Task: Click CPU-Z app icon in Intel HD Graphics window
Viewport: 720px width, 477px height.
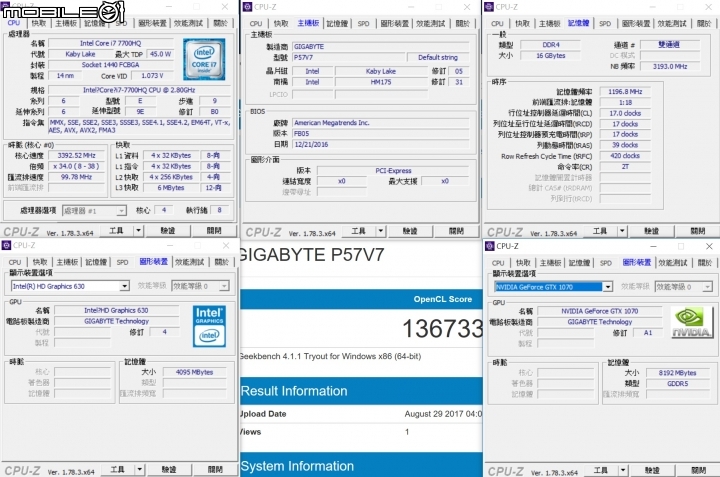Action: [6, 245]
